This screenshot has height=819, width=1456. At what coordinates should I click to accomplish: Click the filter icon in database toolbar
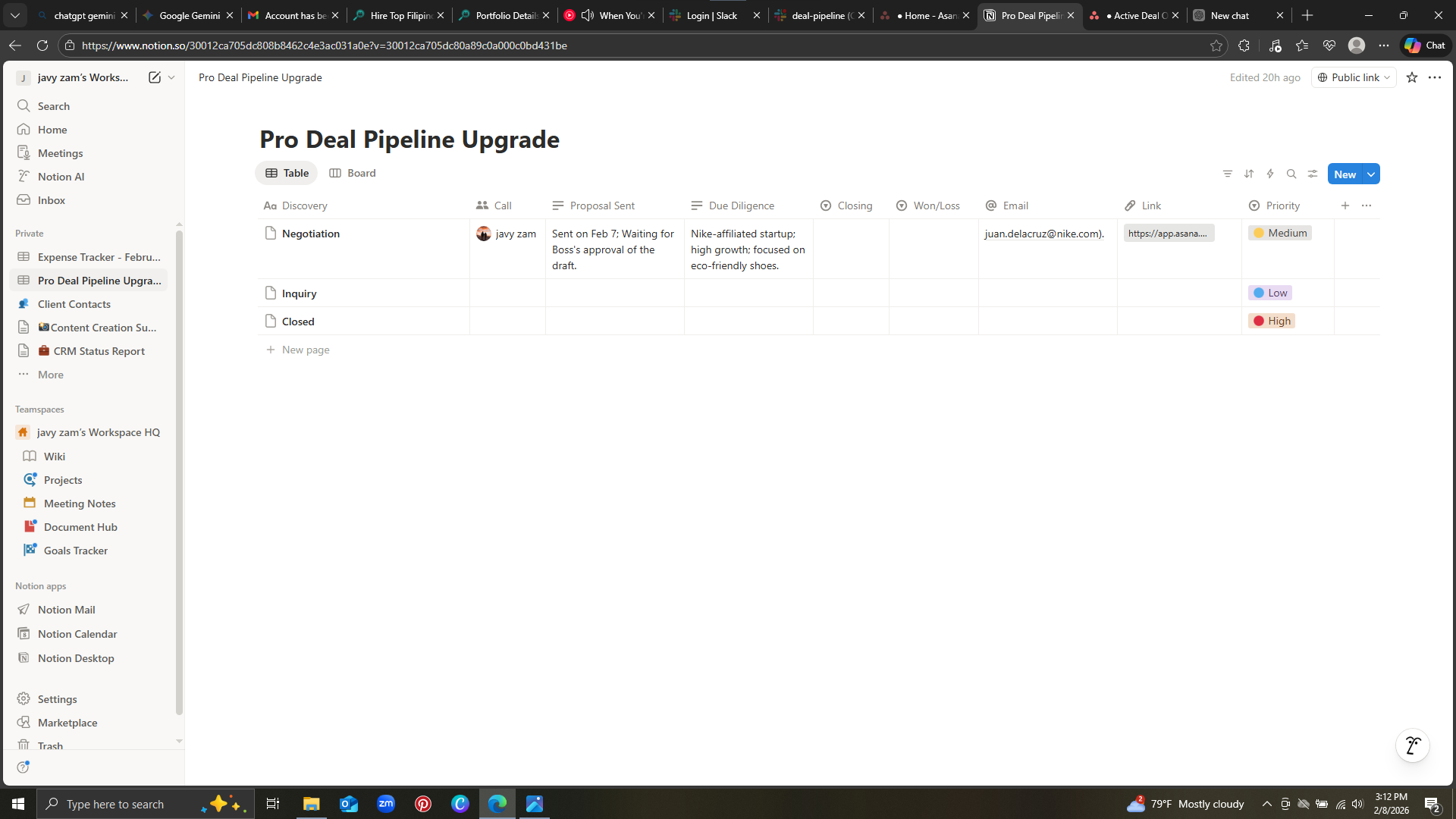1228,174
